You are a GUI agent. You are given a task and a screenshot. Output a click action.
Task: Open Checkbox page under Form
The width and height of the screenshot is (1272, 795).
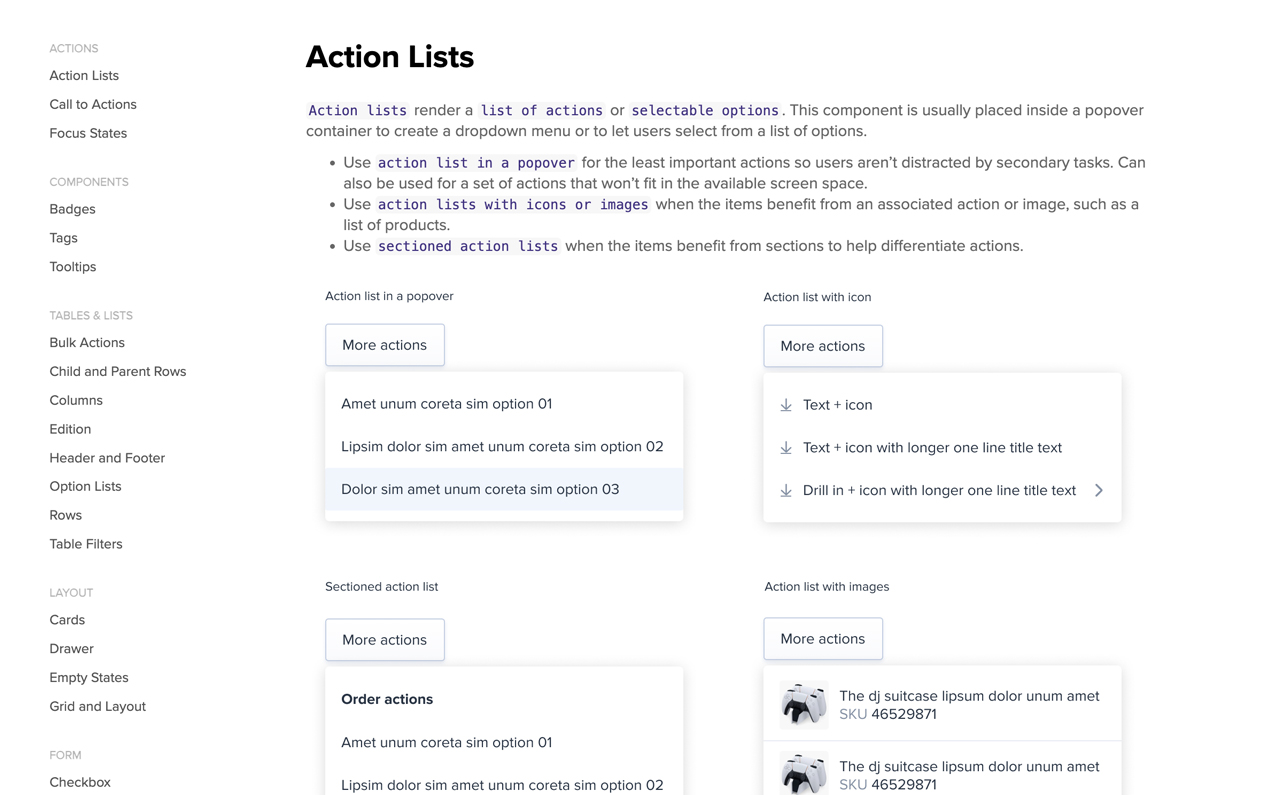coord(80,782)
